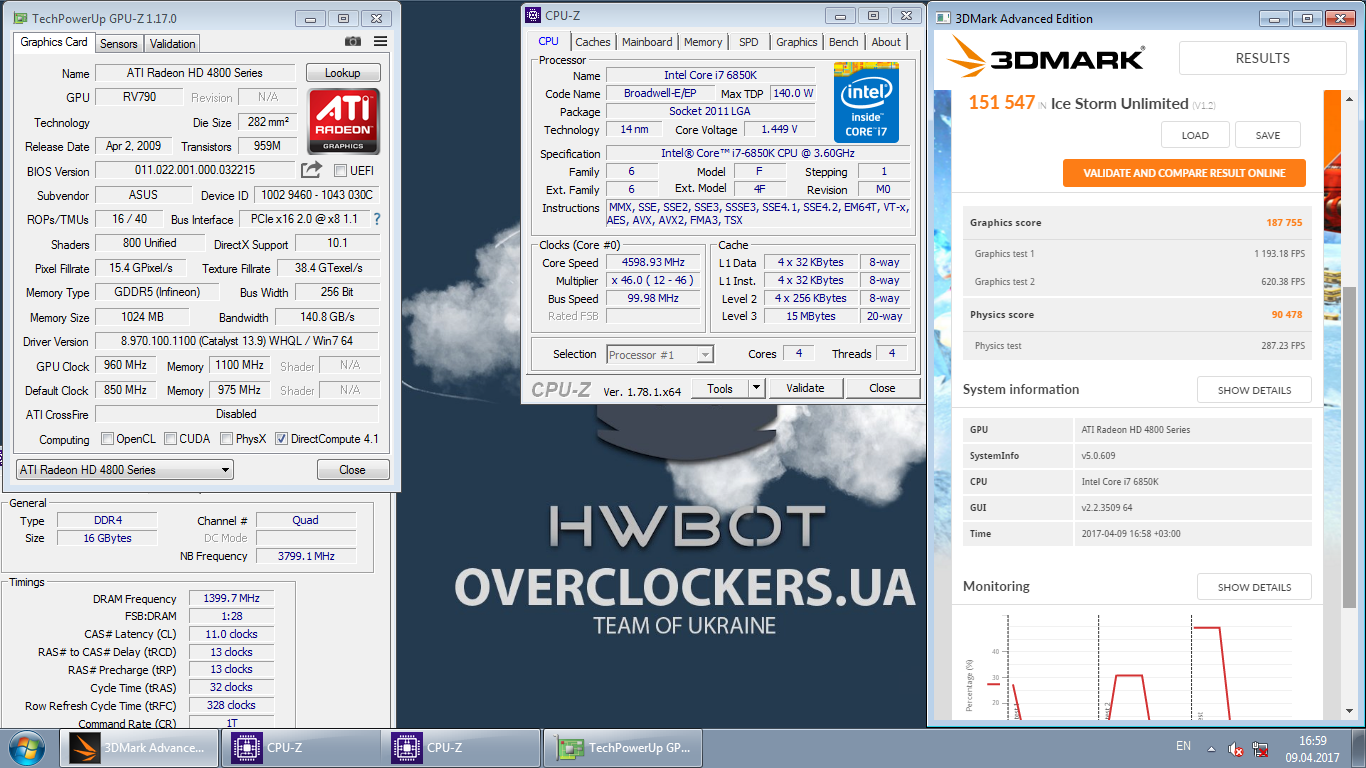Open the Processor #1 selection dropdown
The height and width of the screenshot is (768, 1366).
(x=660, y=354)
